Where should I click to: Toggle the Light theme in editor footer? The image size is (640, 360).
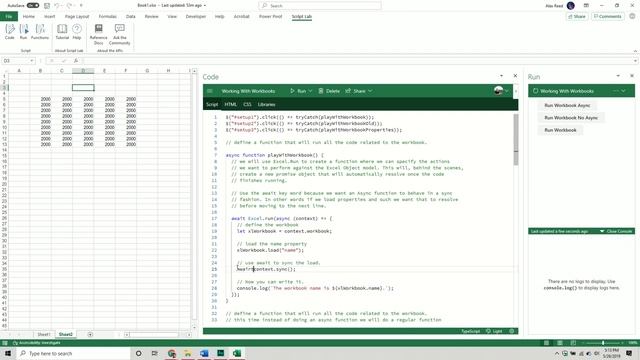494,331
